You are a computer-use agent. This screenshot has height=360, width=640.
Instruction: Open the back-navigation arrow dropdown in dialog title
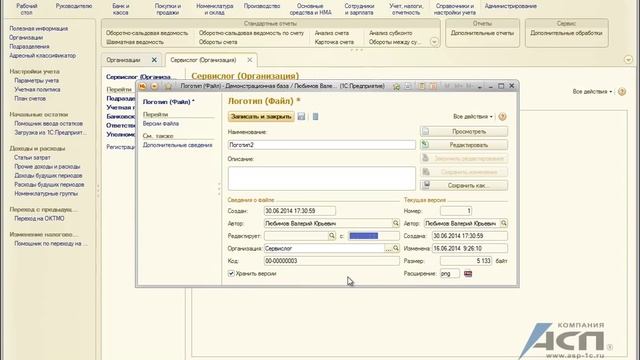154,86
